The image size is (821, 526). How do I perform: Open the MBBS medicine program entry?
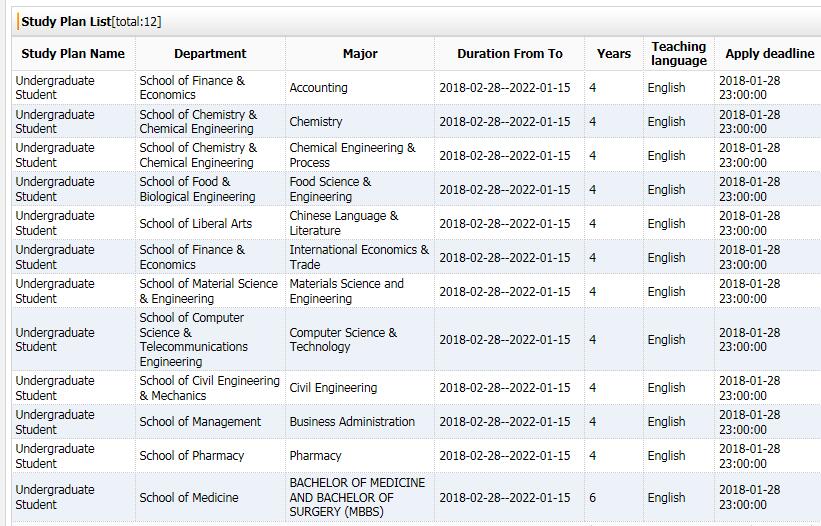tap(357, 497)
